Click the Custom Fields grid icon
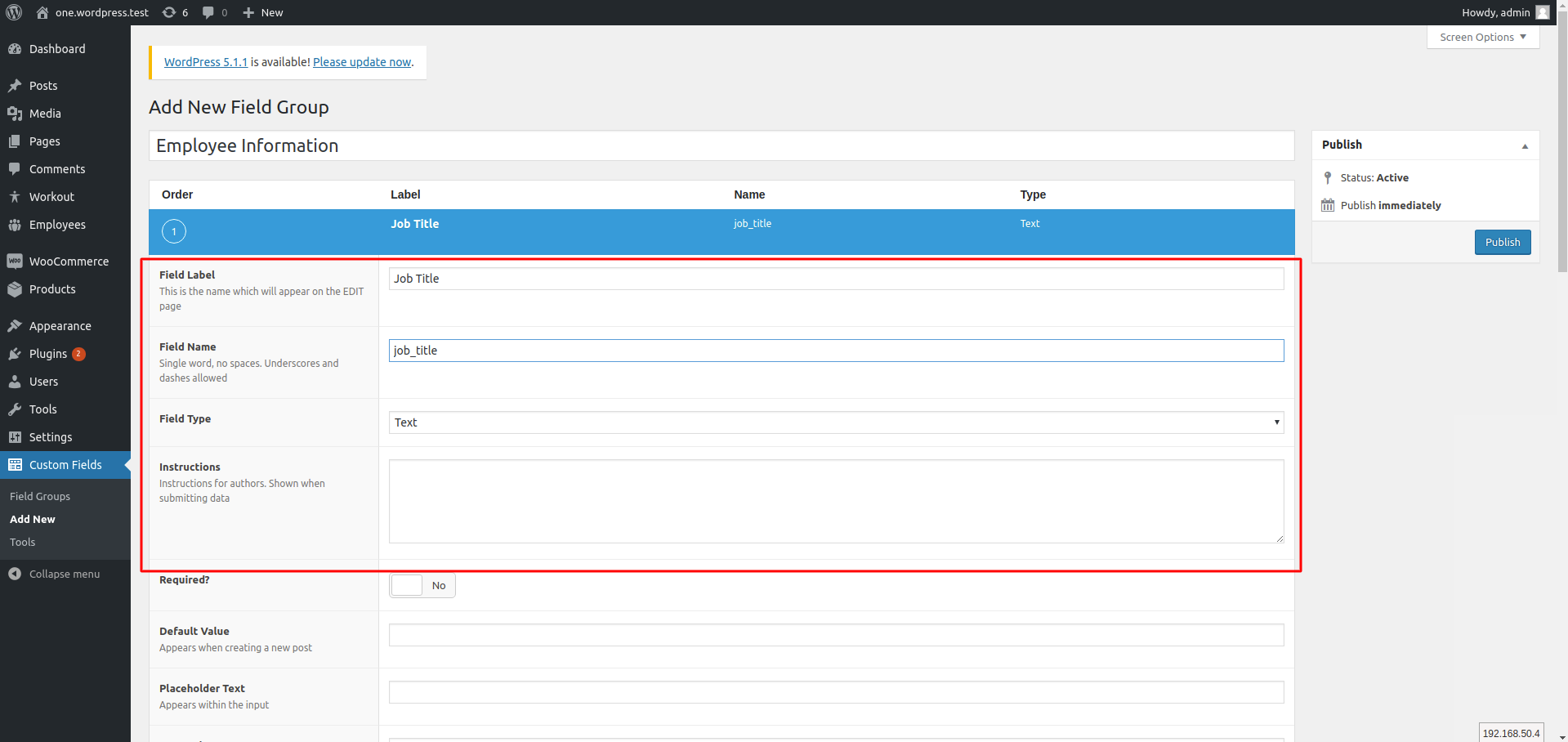This screenshot has height=742, width=1568. tap(15, 465)
